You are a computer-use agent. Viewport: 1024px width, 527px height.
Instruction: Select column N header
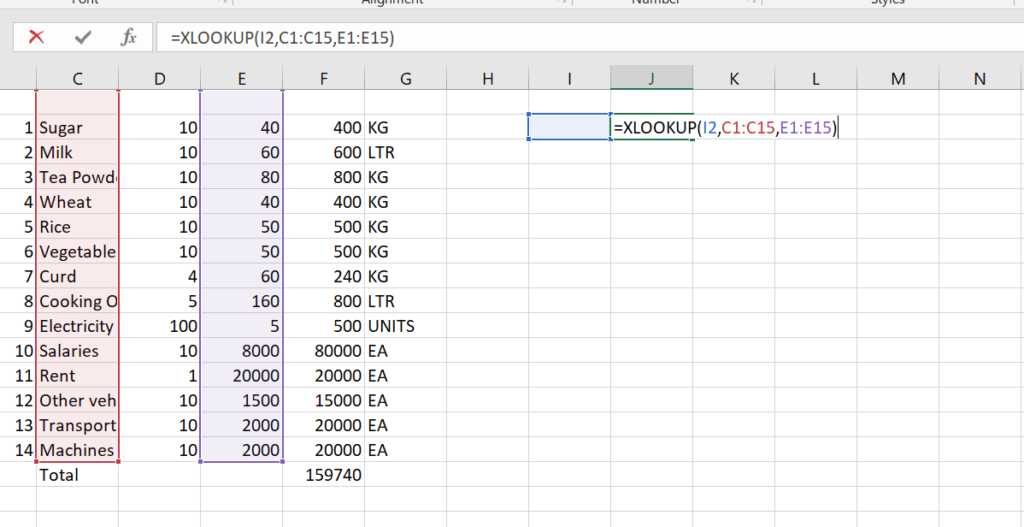tap(980, 79)
